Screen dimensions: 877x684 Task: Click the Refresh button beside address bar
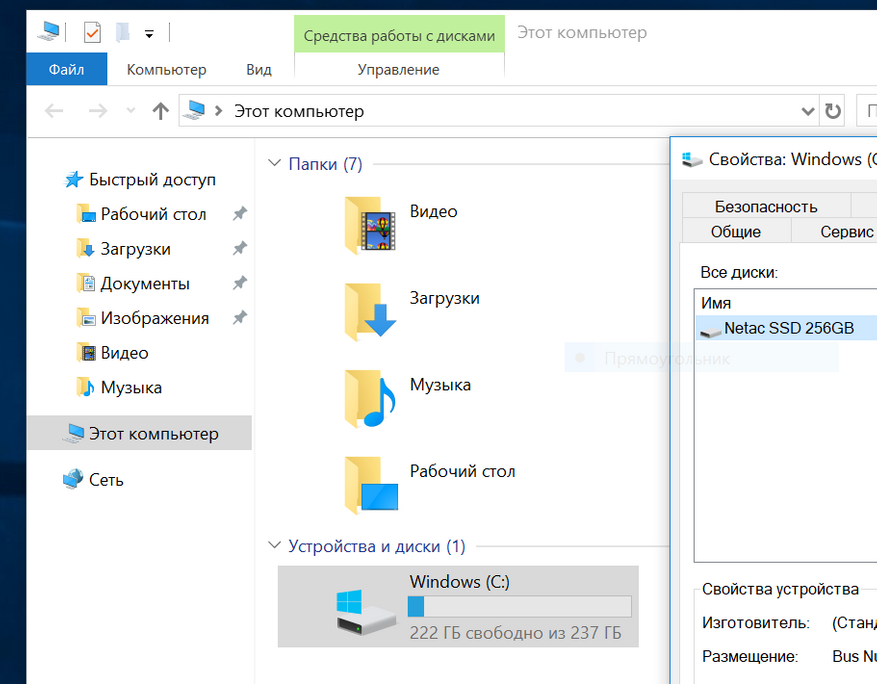(x=832, y=111)
